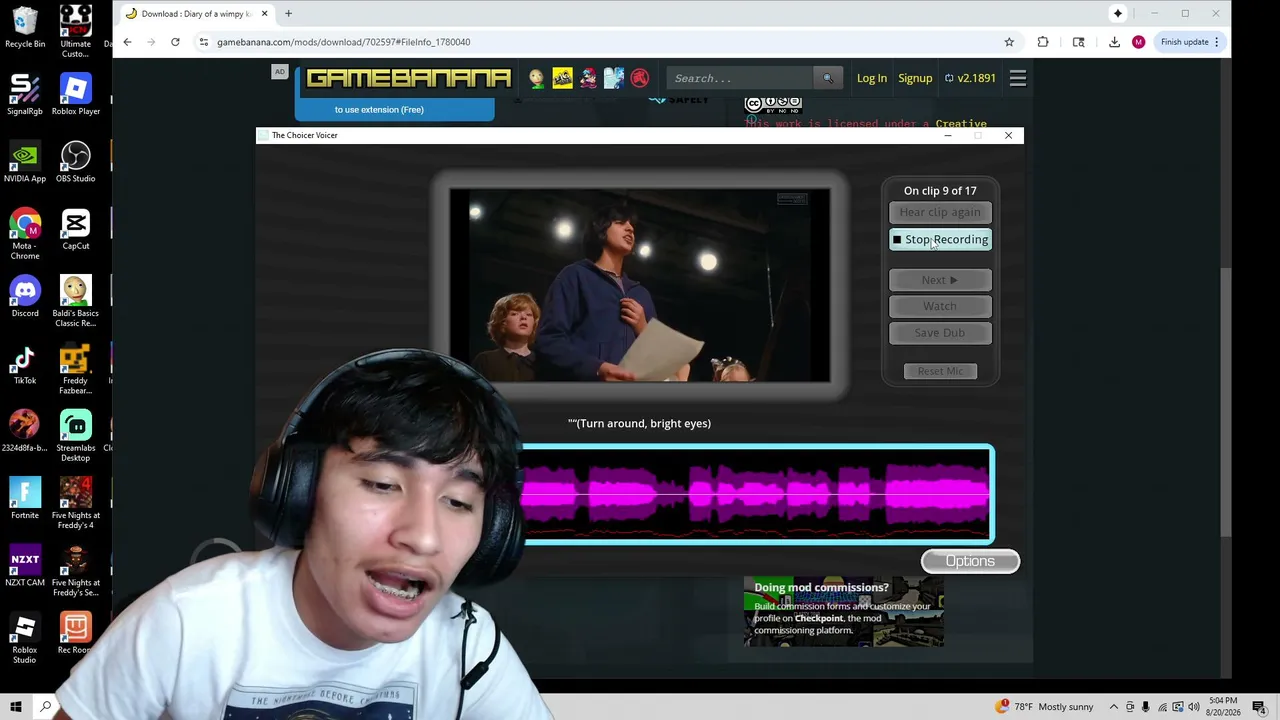Launch Freddy Fazbear desktop shortcut
1280x720 pixels.
tap(76, 369)
